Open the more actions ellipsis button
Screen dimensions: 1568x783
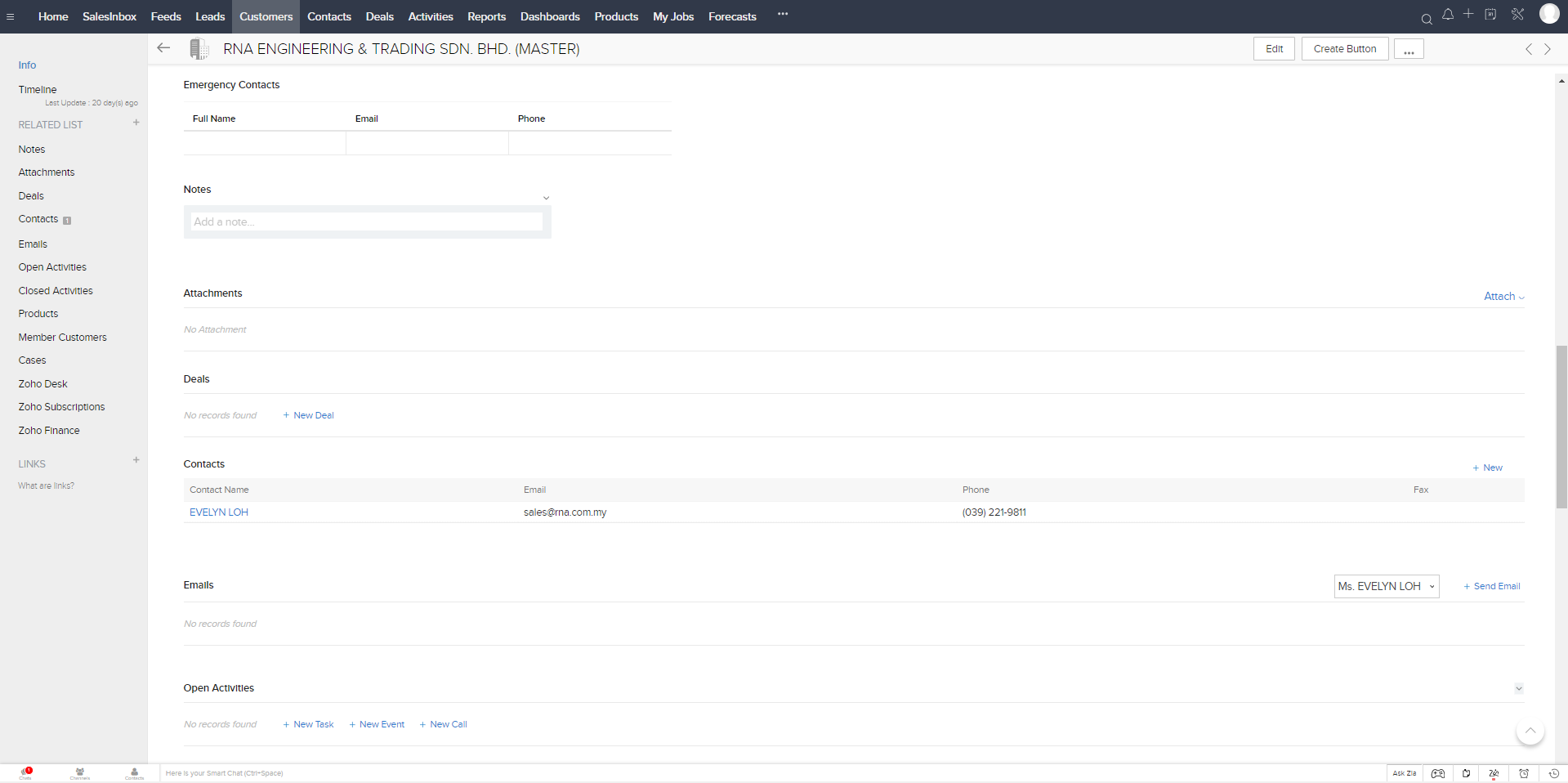click(x=1409, y=49)
